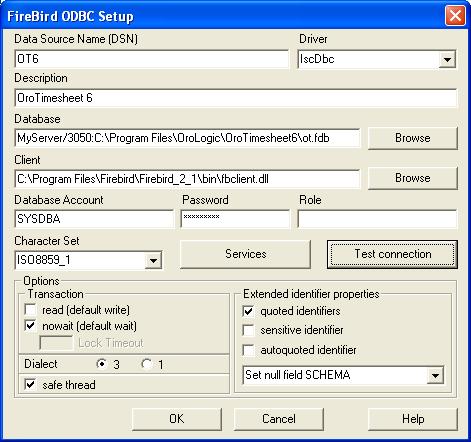Click the Test connection button
Screen dimensions: 471x442
tap(392, 254)
